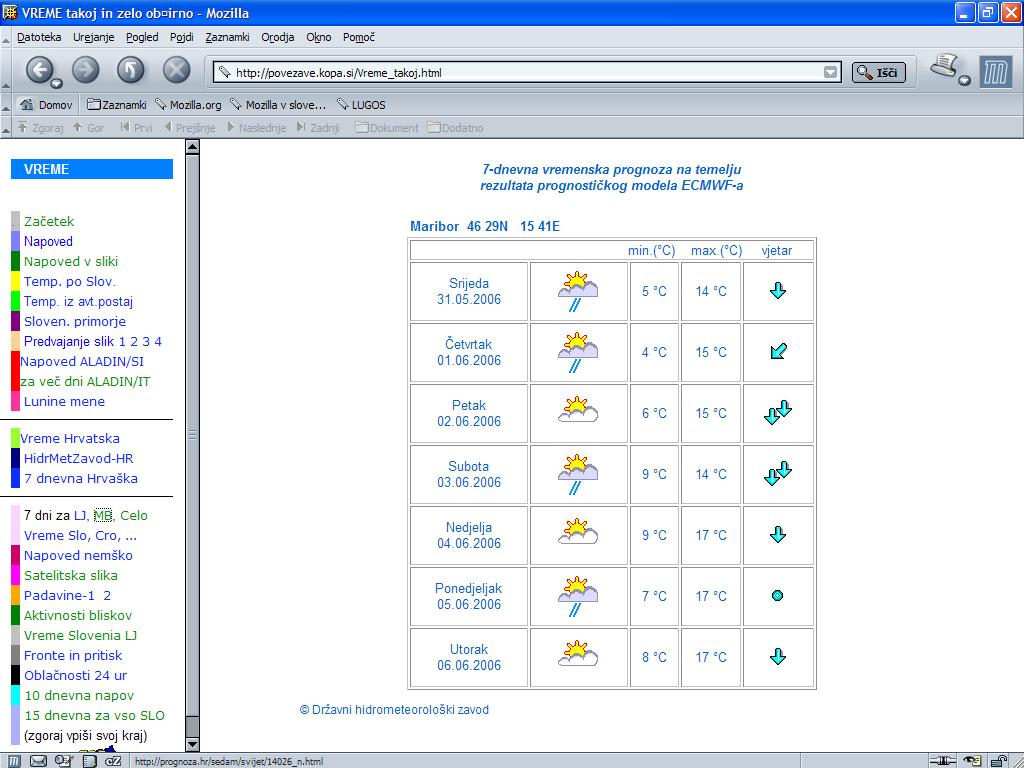Open Address Book from status bar icon
1024x768 pixels.
(x=64, y=761)
